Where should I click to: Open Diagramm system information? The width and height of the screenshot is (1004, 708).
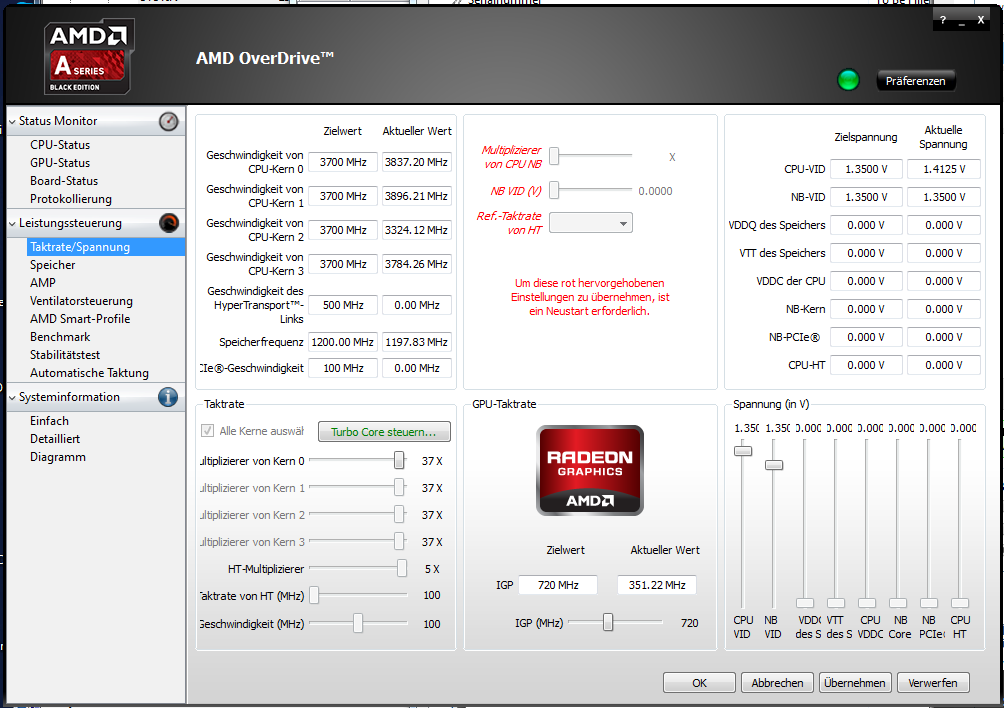[58, 456]
